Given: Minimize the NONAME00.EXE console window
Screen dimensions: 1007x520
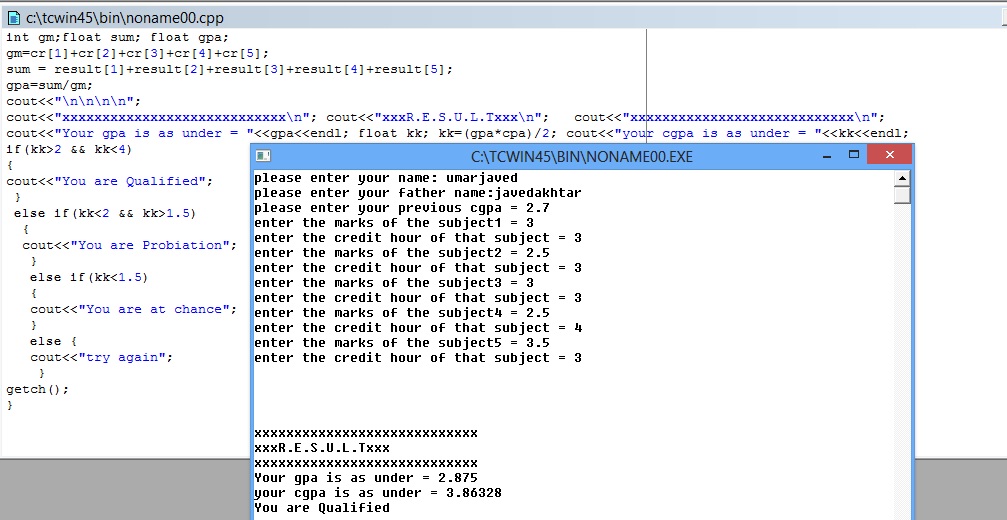Looking at the screenshot, I should coord(827,155).
